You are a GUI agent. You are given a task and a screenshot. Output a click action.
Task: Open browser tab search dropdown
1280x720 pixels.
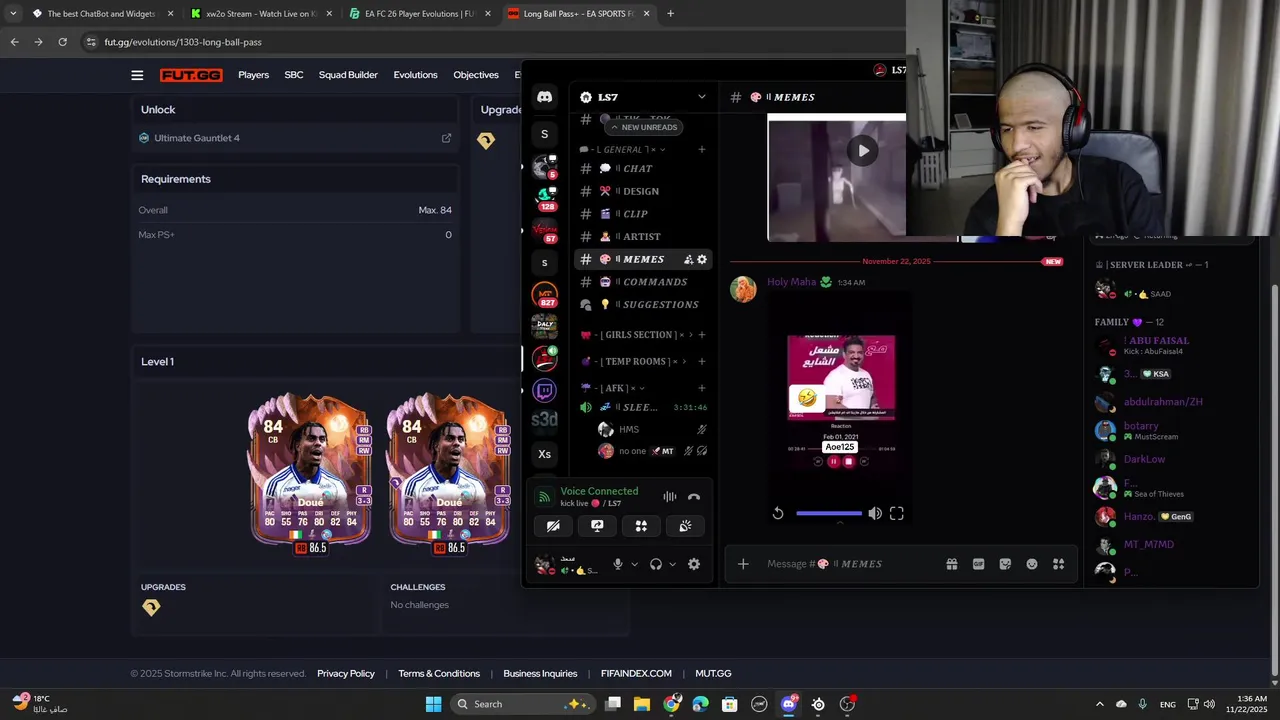(13, 14)
